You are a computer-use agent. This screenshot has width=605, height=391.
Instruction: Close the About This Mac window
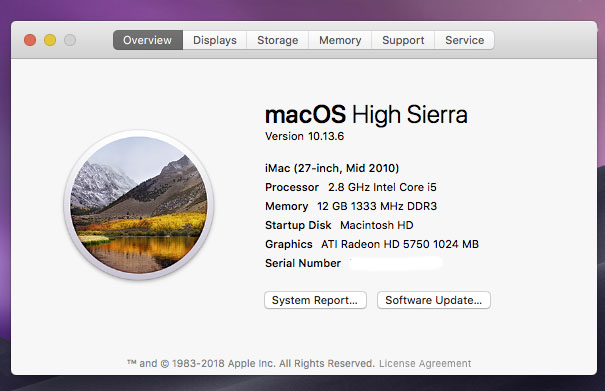coord(30,40)
